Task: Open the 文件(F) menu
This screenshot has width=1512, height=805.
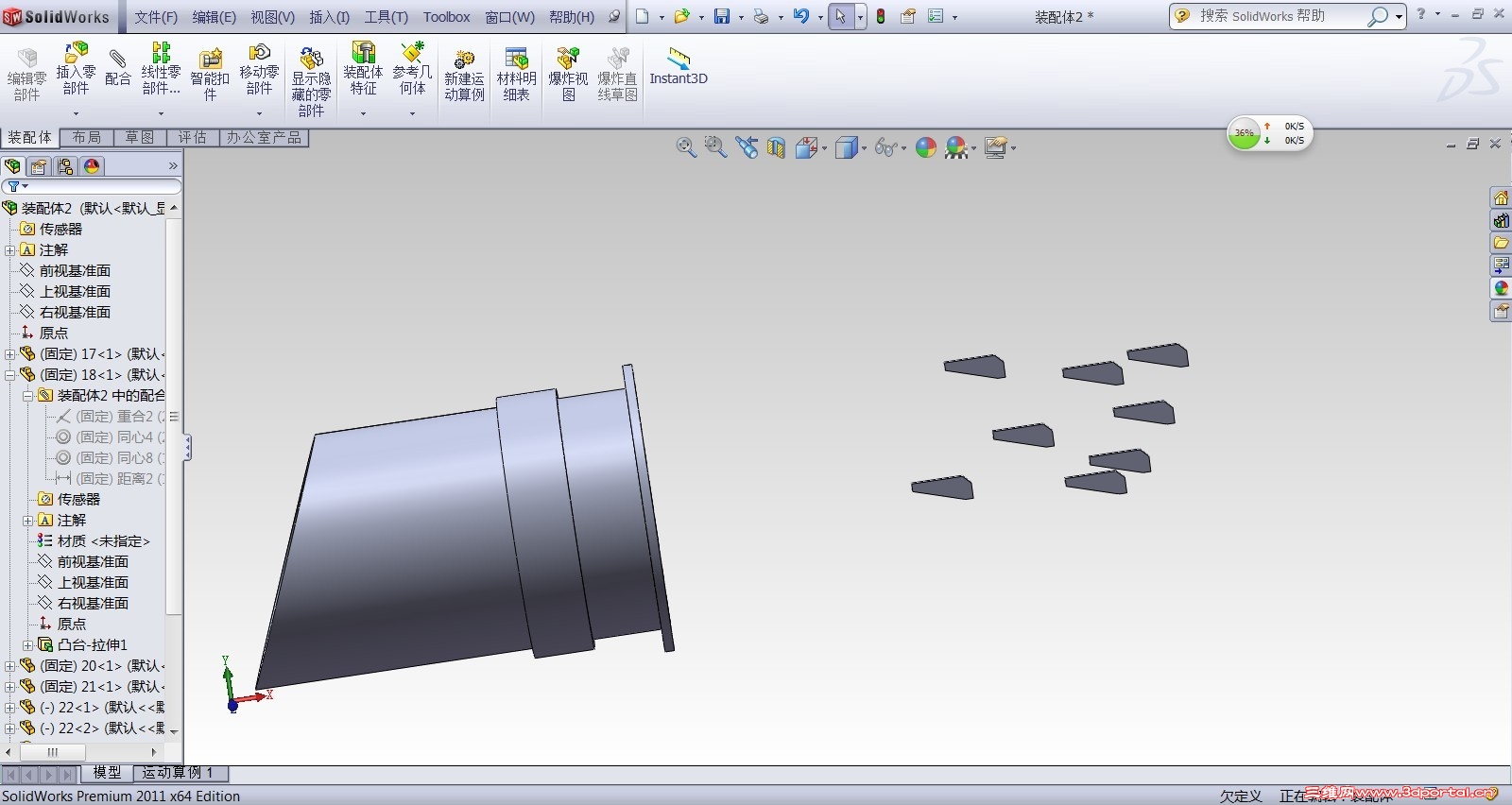Action: [156, 17]
